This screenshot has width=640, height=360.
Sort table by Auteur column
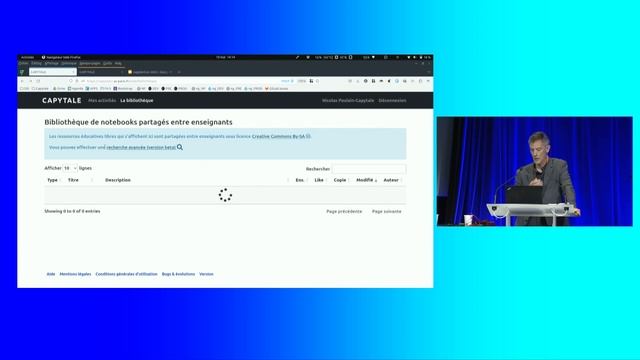point(392,180)
